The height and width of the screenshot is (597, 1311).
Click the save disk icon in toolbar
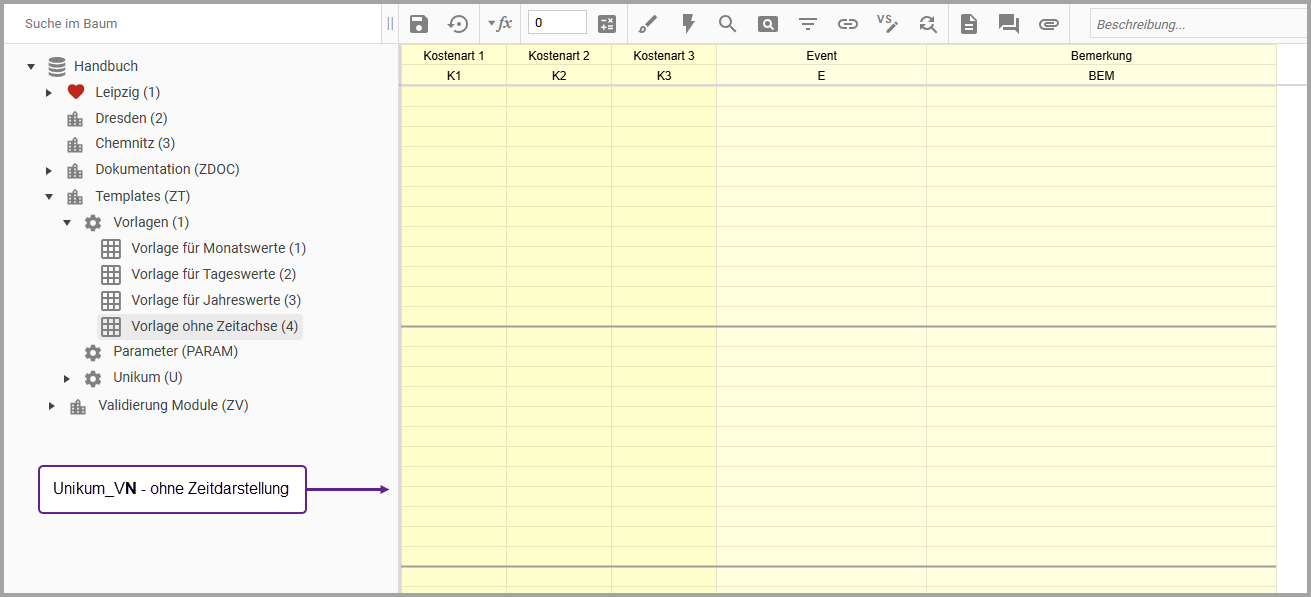tap(419, 24)
